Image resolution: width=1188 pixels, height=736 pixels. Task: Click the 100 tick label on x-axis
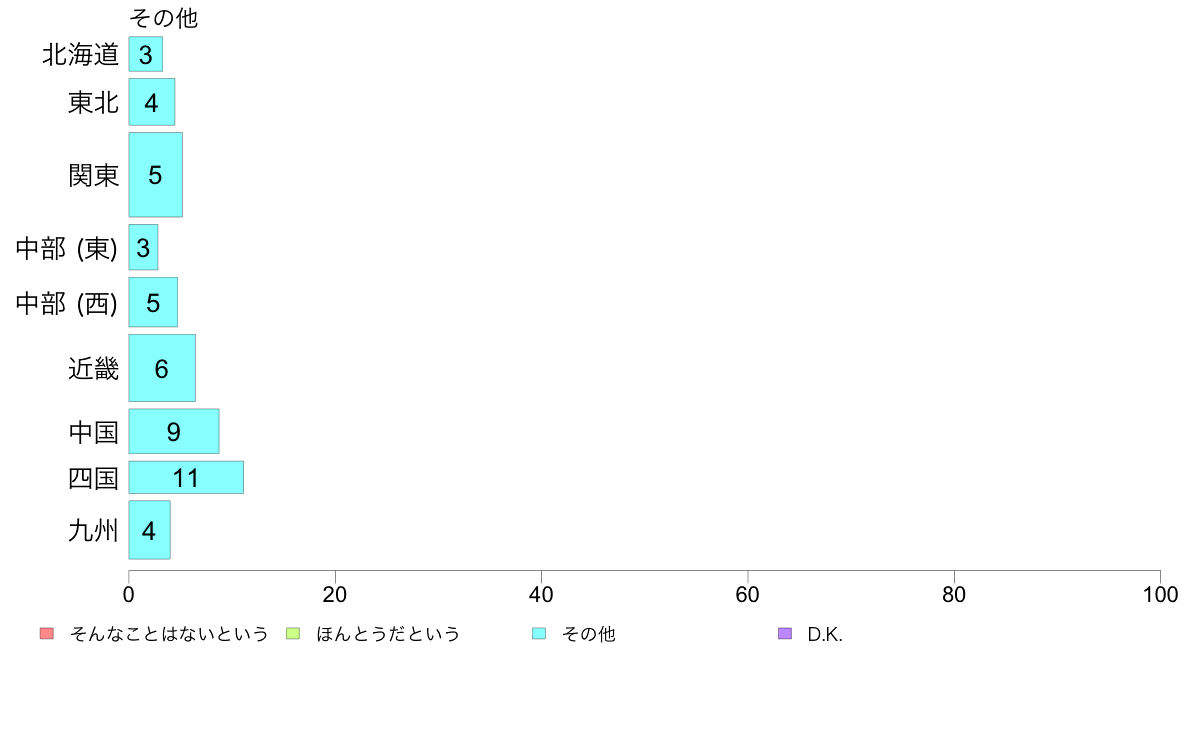(x=1159, y=595)
